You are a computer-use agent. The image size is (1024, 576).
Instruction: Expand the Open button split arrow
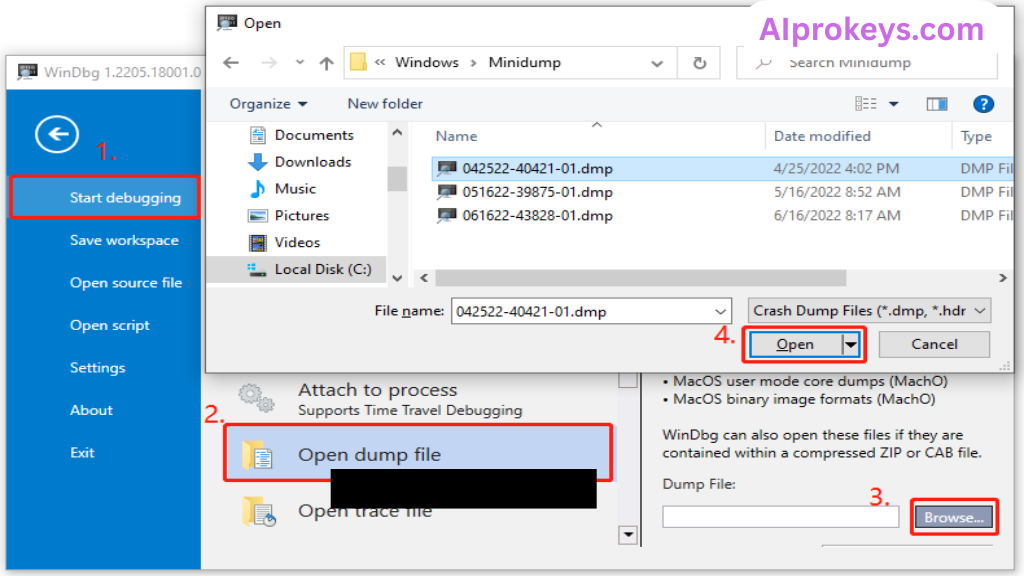coord(851,344)
